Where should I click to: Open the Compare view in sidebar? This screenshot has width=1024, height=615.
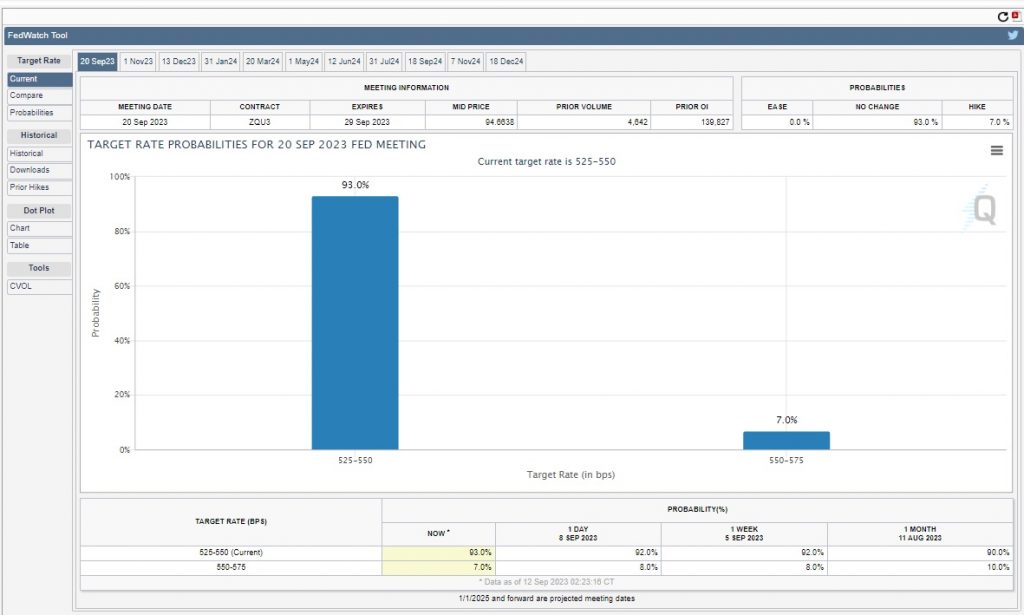pos(40,95)
